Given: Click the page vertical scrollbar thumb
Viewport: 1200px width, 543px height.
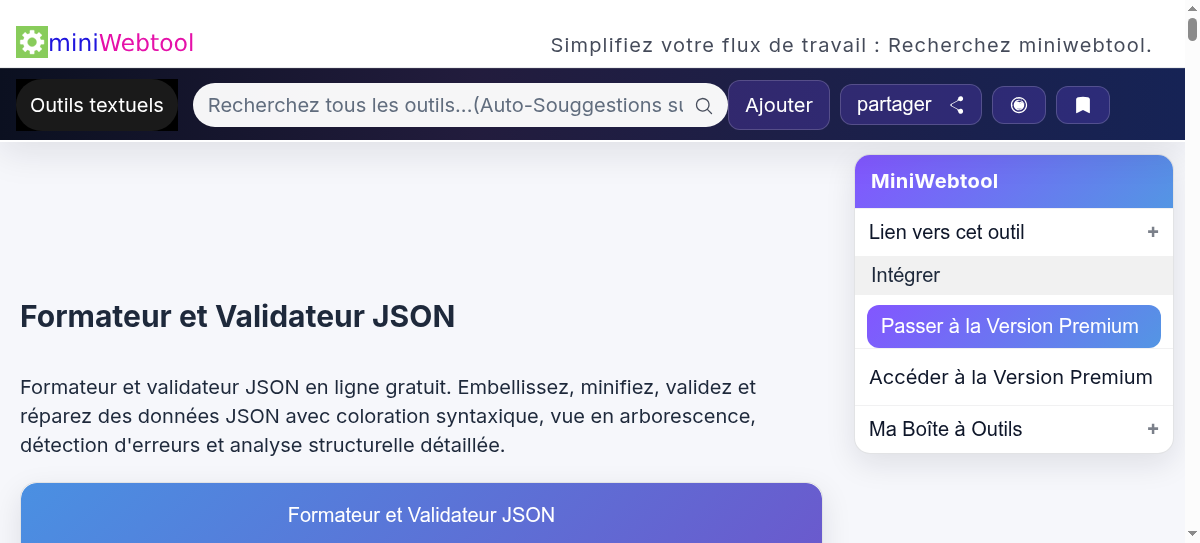Looking at the screenshot, I should (1192, 22).
